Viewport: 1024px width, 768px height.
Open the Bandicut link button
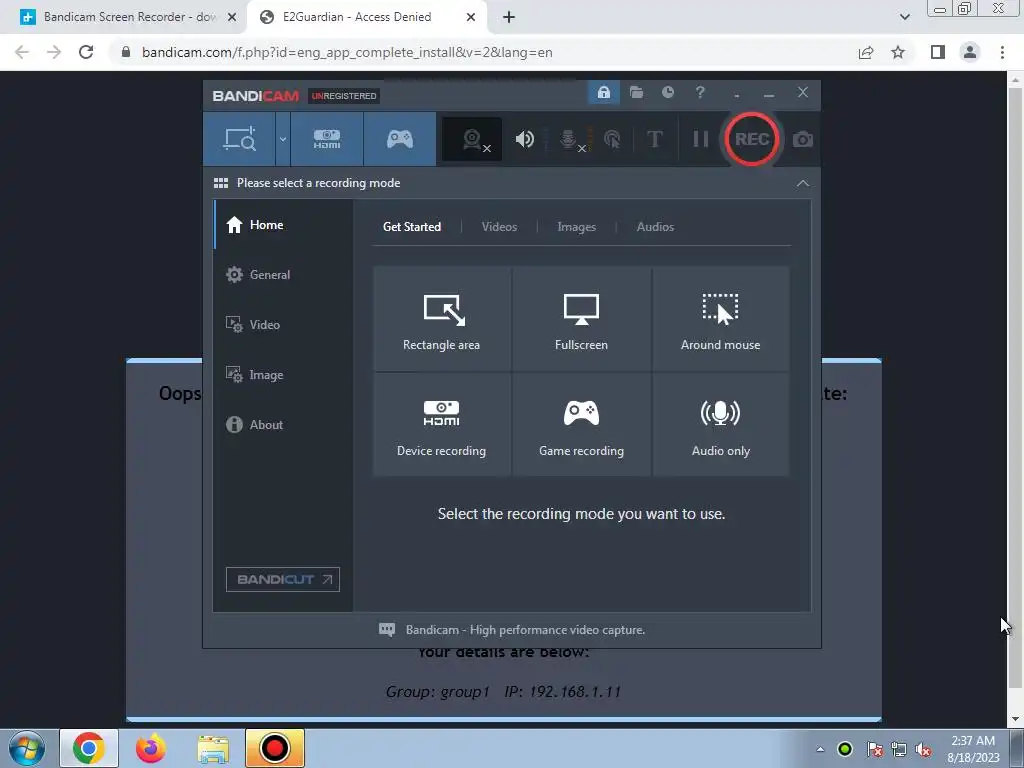click(283, 579)
